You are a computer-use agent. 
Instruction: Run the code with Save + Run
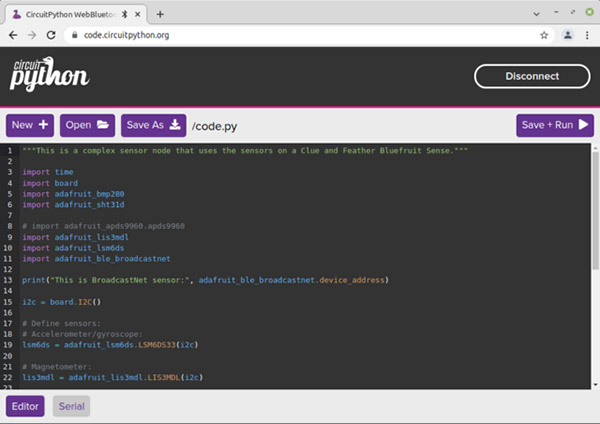coord(555,125)
